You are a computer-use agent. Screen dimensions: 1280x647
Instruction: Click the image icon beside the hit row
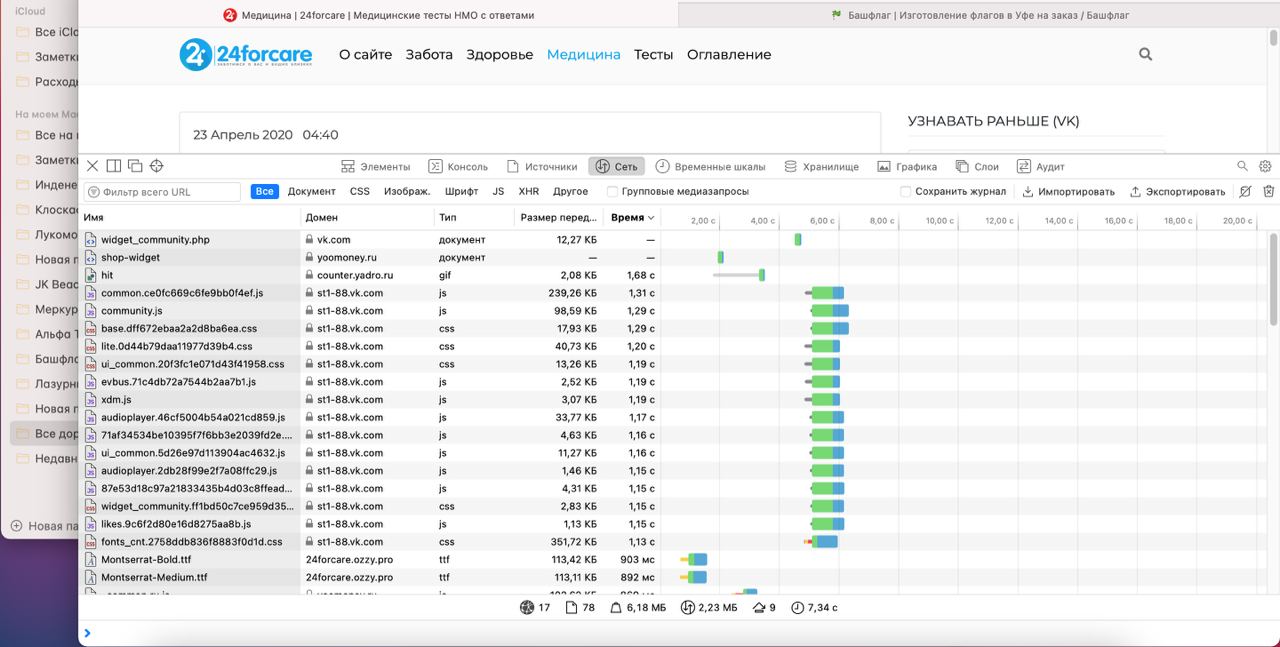90,275
